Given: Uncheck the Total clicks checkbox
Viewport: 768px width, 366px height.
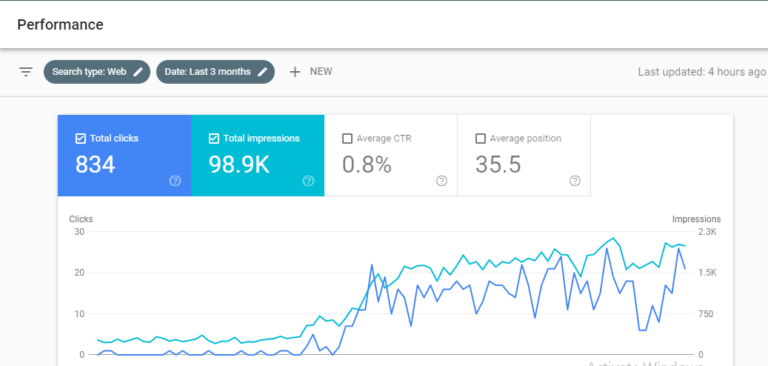Looking at the screenshot, I should (81, 139).
